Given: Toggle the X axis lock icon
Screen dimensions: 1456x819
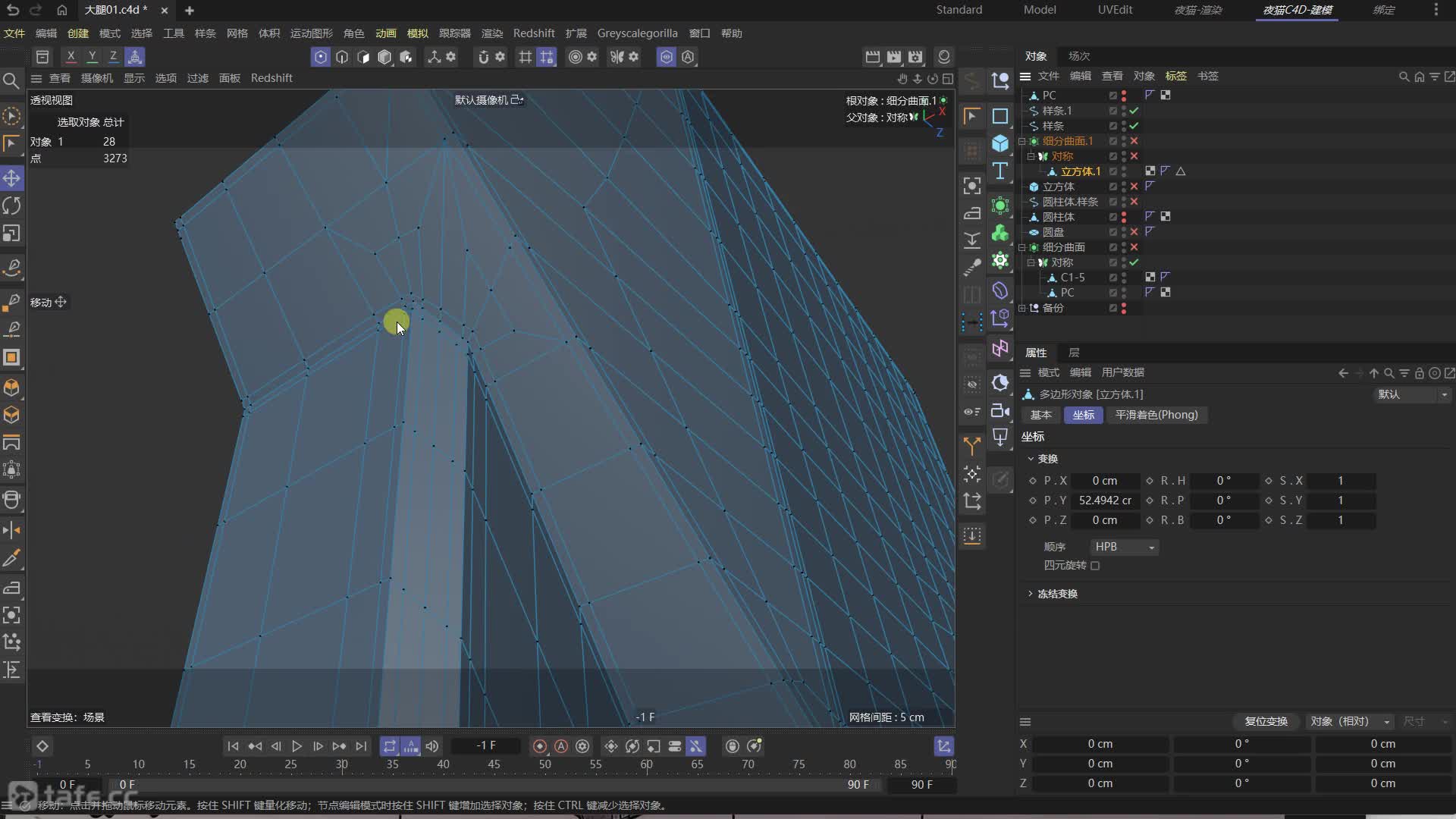Looking at the screenshot, I should (x=71, y=57).
